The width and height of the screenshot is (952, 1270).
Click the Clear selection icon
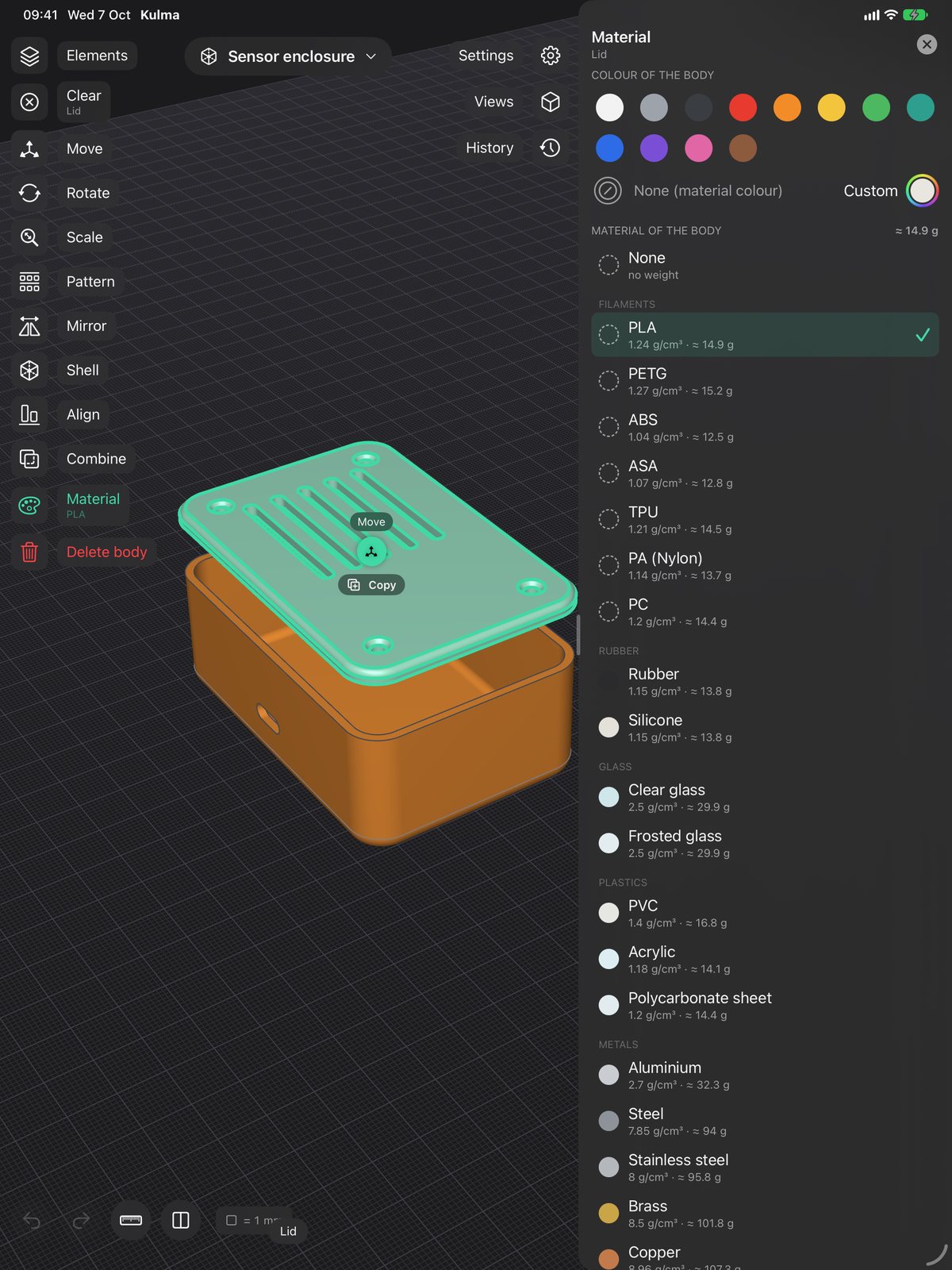click(x=29, y=102)
